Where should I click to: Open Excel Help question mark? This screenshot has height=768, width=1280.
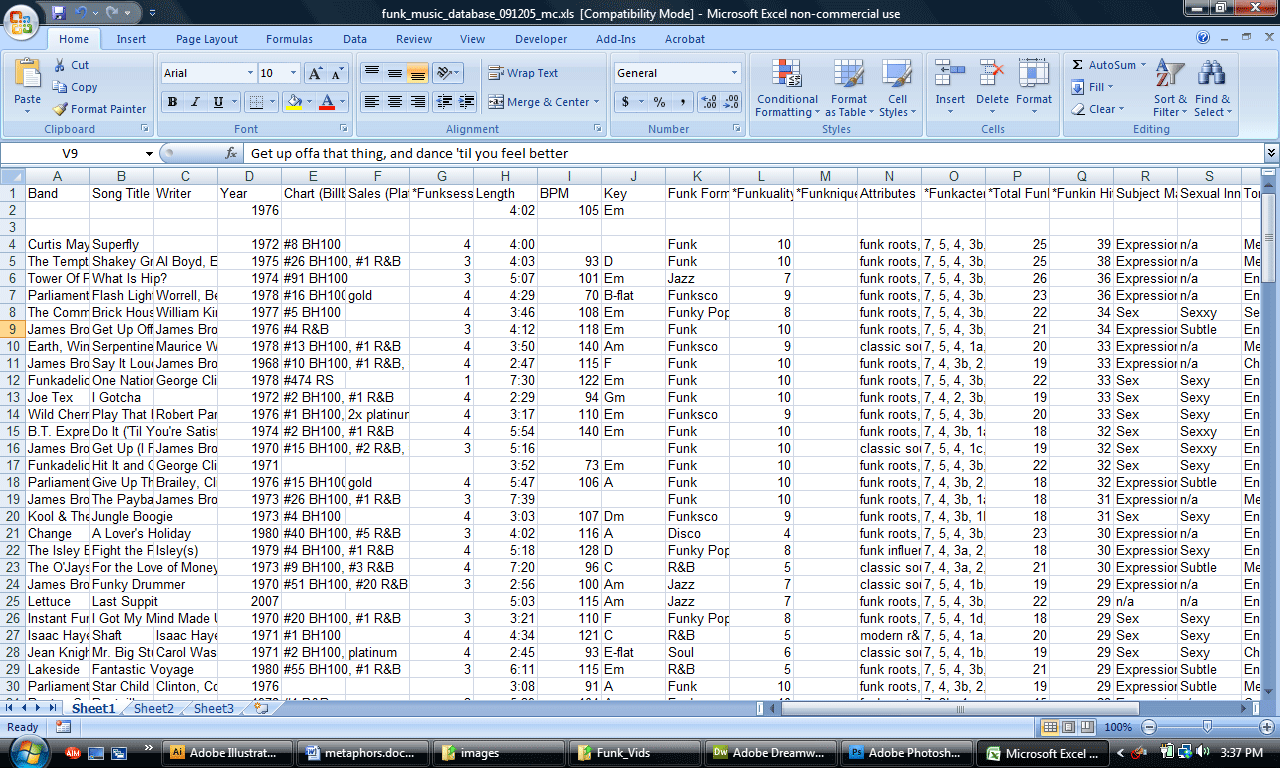pyautogui.click(x=1203, y=38)
